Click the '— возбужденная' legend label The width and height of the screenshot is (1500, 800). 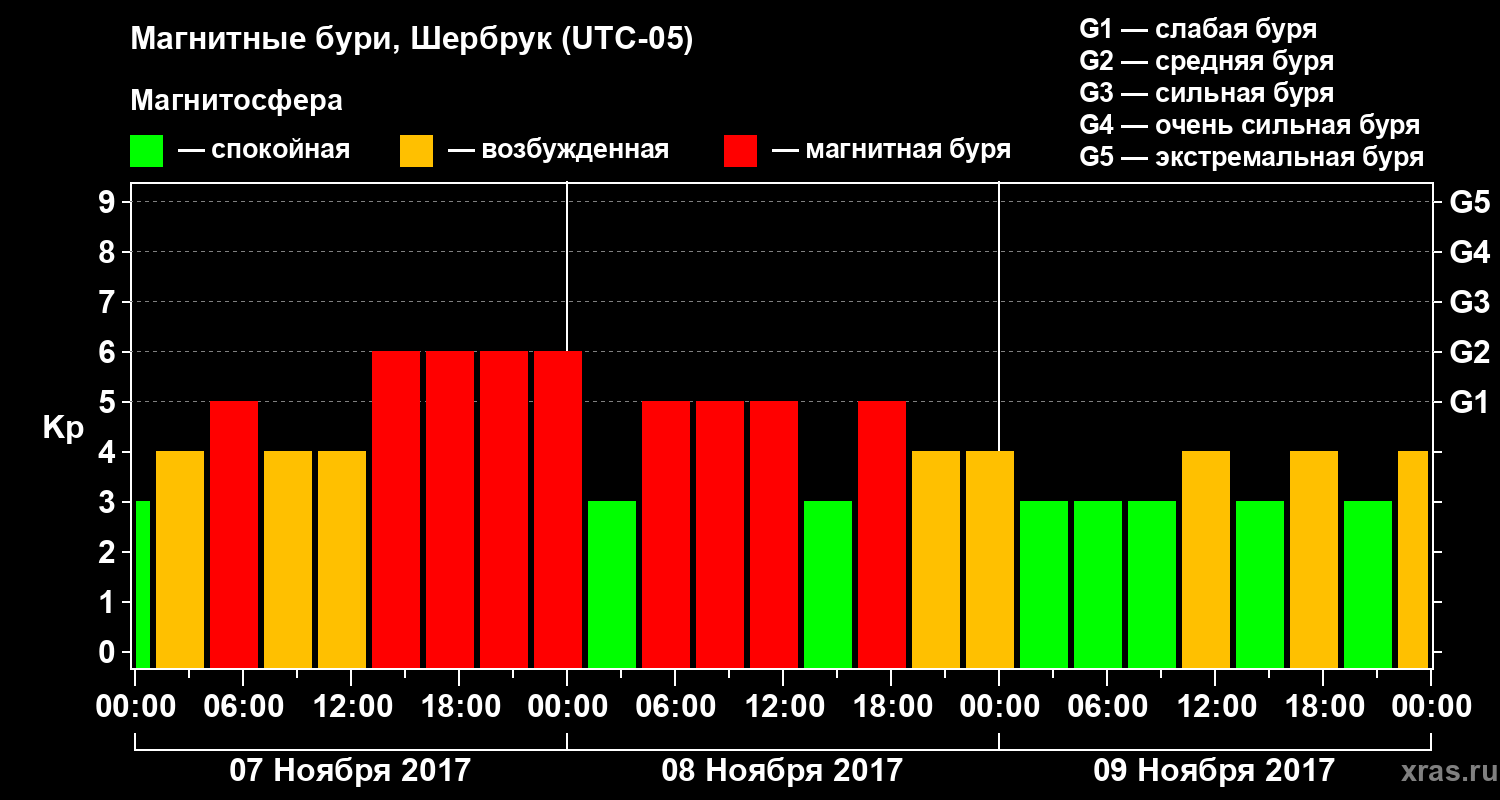(558, 150)
